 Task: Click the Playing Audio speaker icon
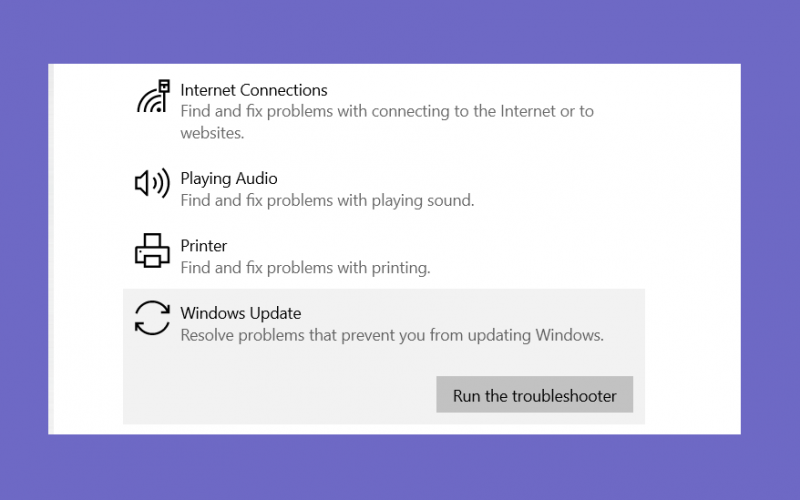click(x=152, y=183)
